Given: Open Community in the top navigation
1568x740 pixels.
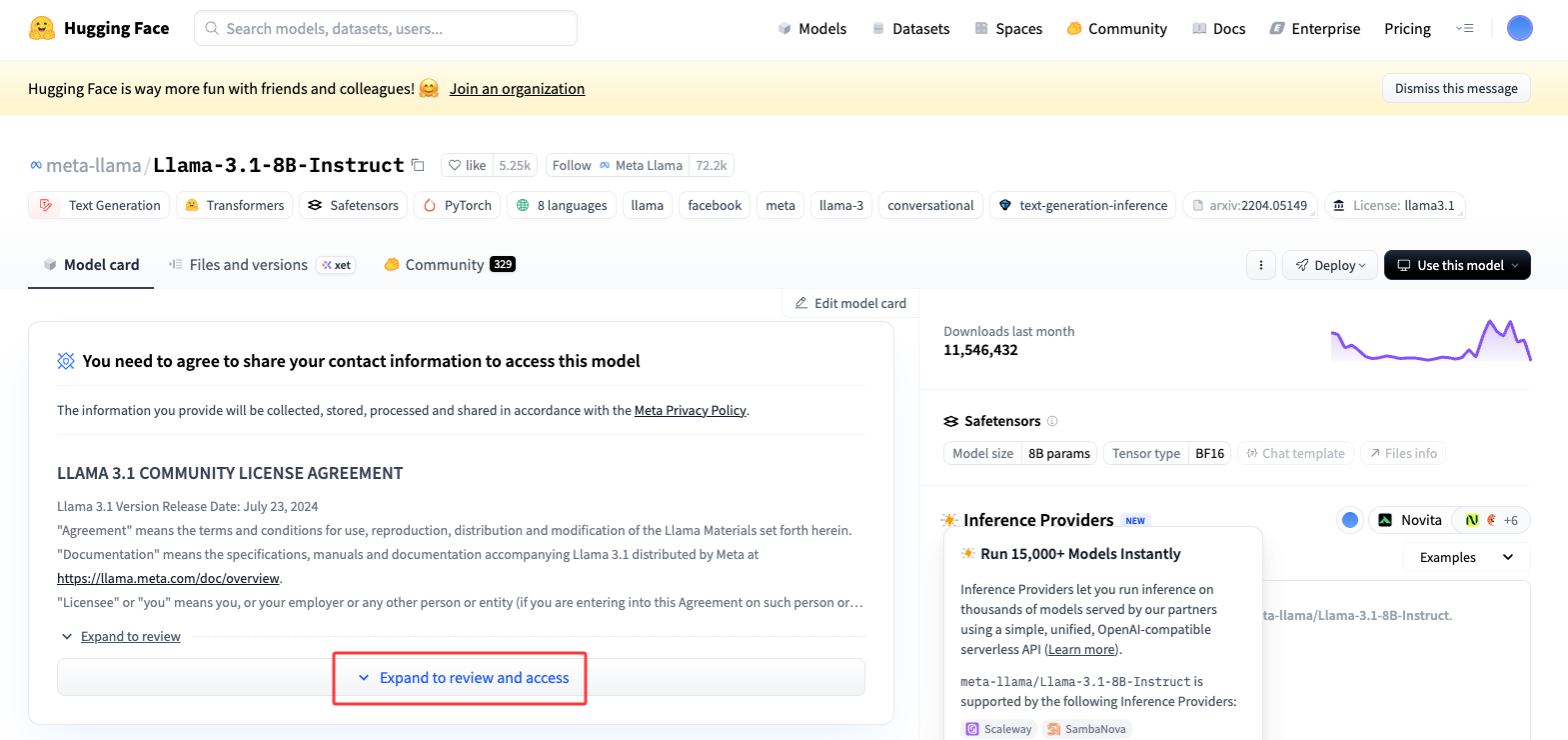Looking at the screenshot, I should point(1116,29).
